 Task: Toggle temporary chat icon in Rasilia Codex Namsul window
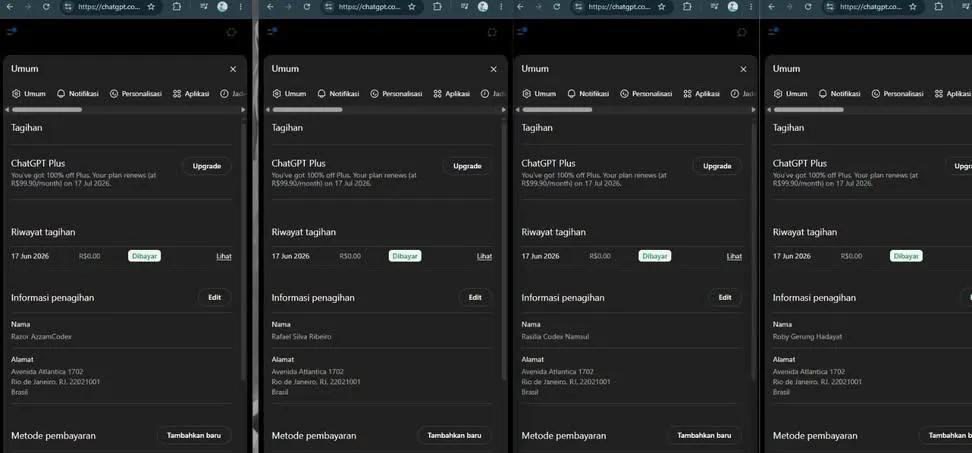coord(743,32)
